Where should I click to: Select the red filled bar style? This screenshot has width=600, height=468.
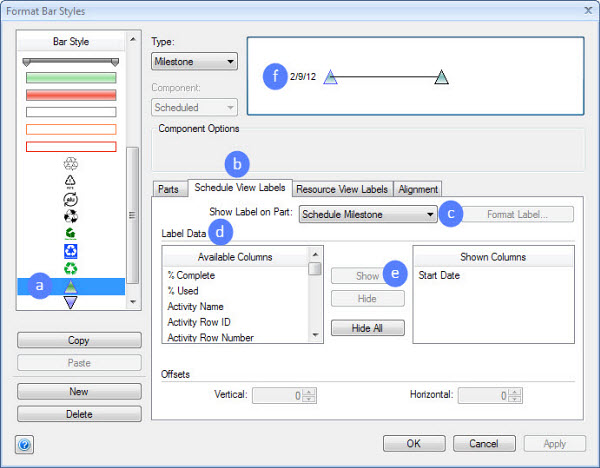pyautogui.click(x=70, y=94)
